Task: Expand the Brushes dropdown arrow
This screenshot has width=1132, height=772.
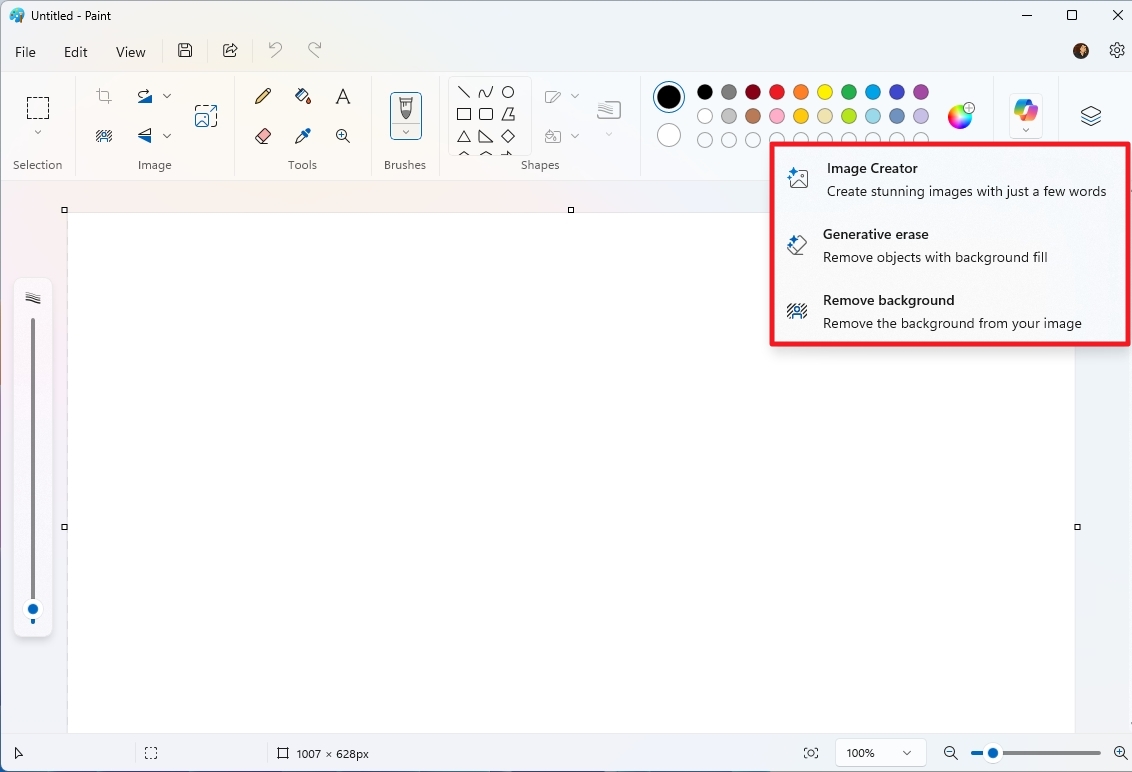Action: (405, 130)
